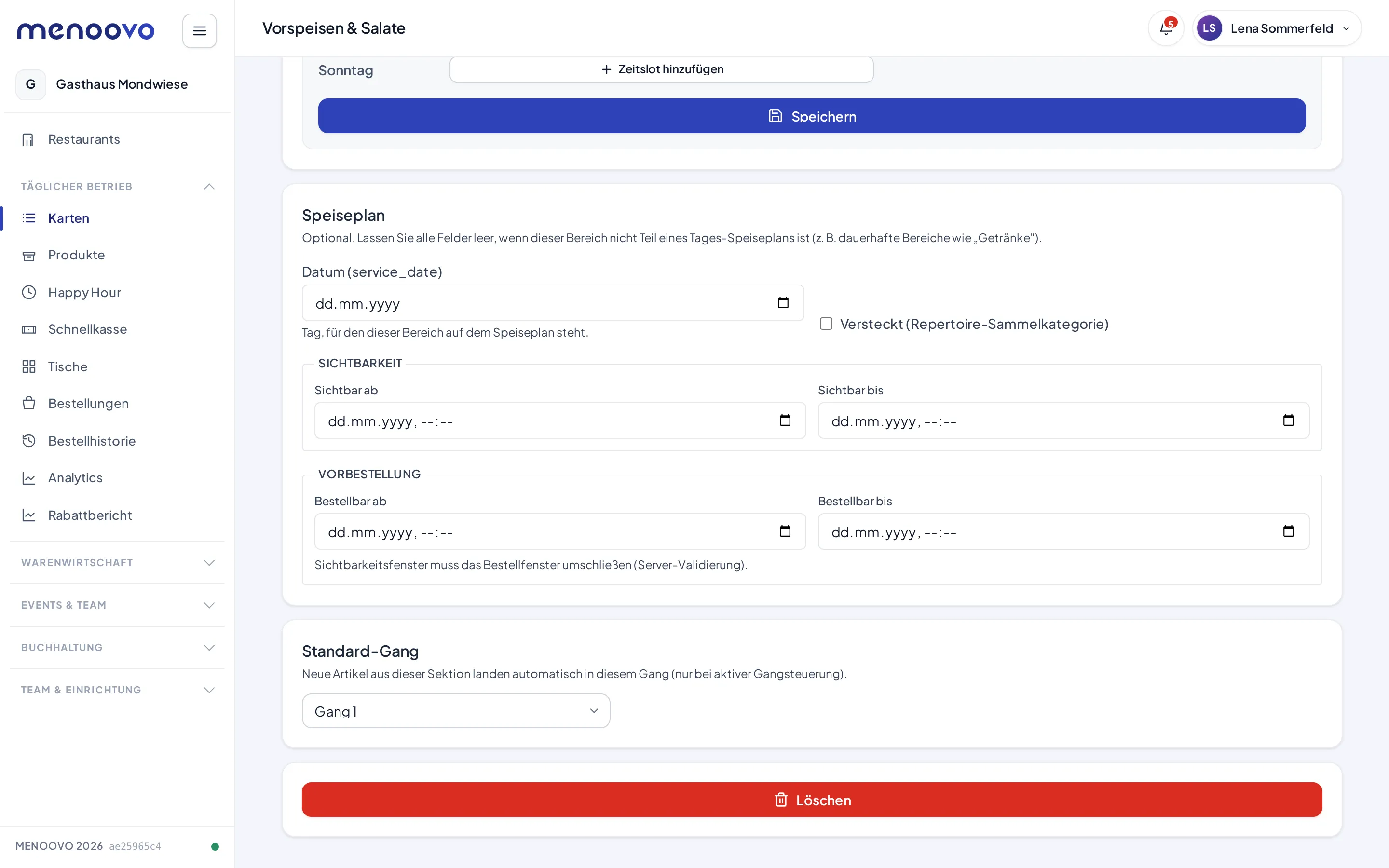This screenshot has height=868, width=1389.
Task: Open calendar picker in Bestellbar bis field
Action: pos(1288,531)
